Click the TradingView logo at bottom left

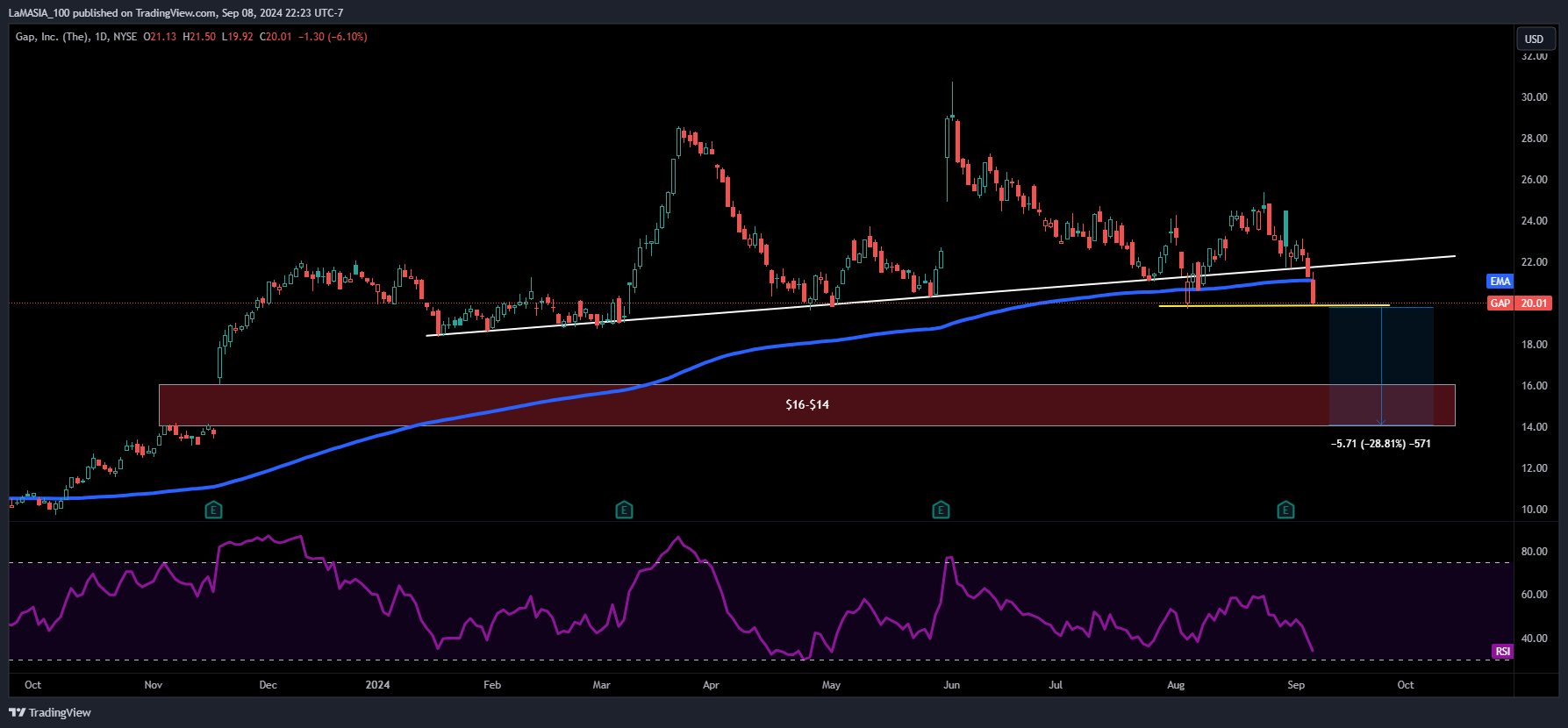click(50, 712)
